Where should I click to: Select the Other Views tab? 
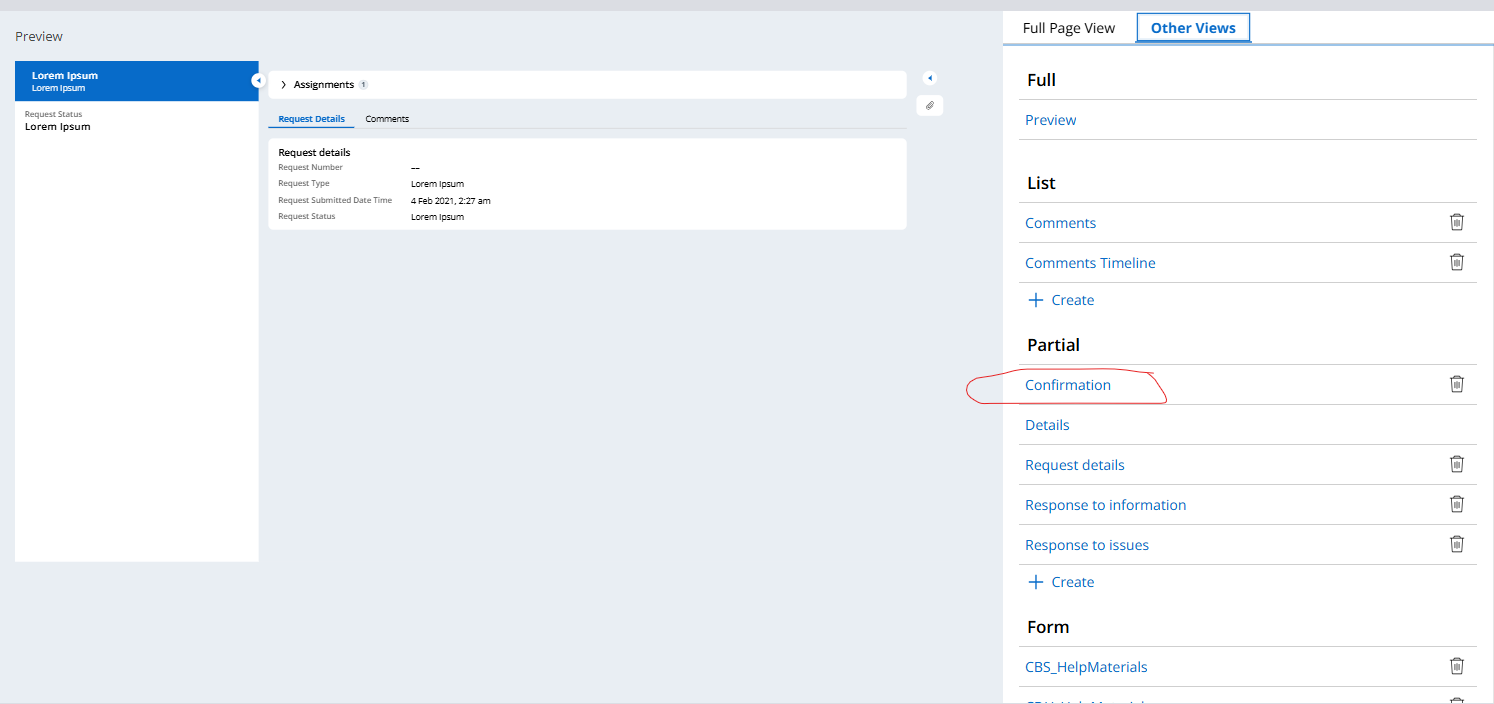click(x=1192, y=28)
